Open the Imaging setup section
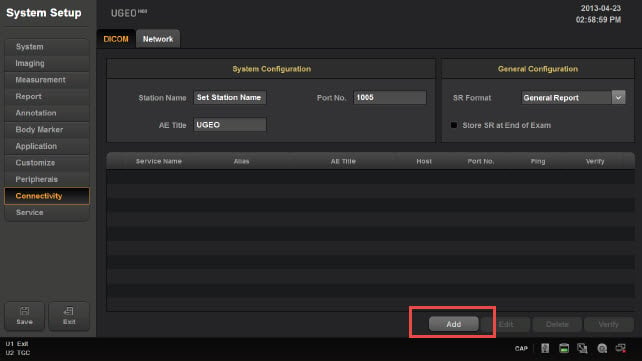The image size is (642, 361). pyautogui.click(x=47, y=63)
